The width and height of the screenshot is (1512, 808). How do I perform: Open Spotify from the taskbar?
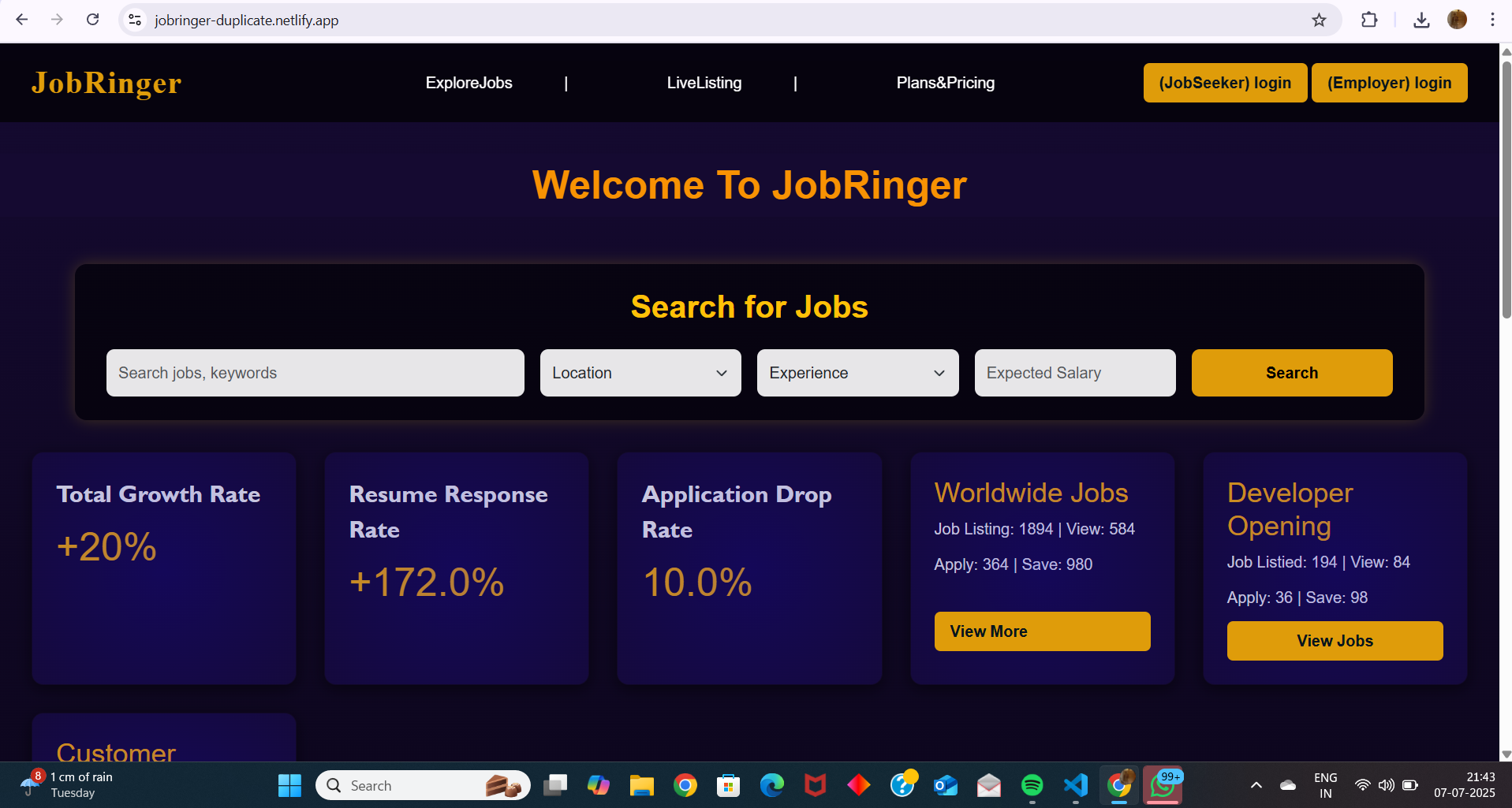(x=1032, y=785)
